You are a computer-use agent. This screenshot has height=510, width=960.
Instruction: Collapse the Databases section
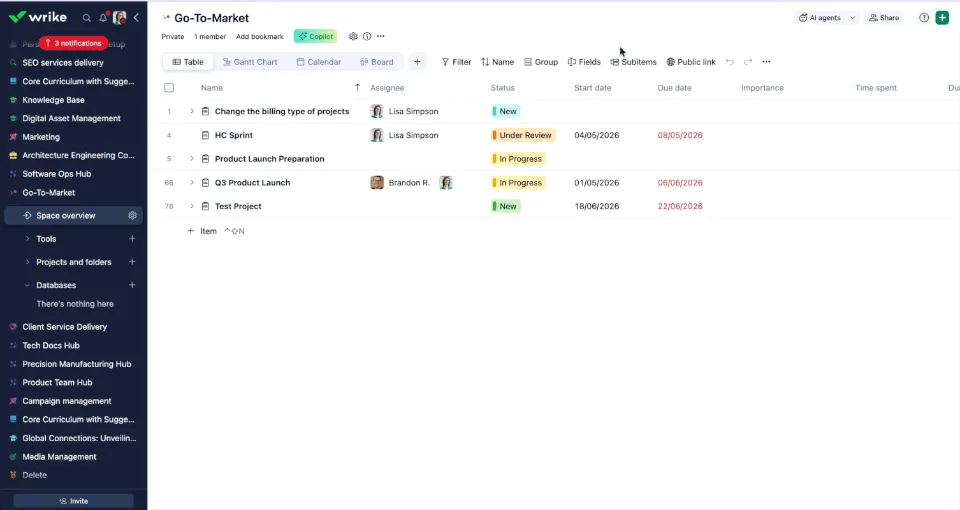(x=27, y=285)
